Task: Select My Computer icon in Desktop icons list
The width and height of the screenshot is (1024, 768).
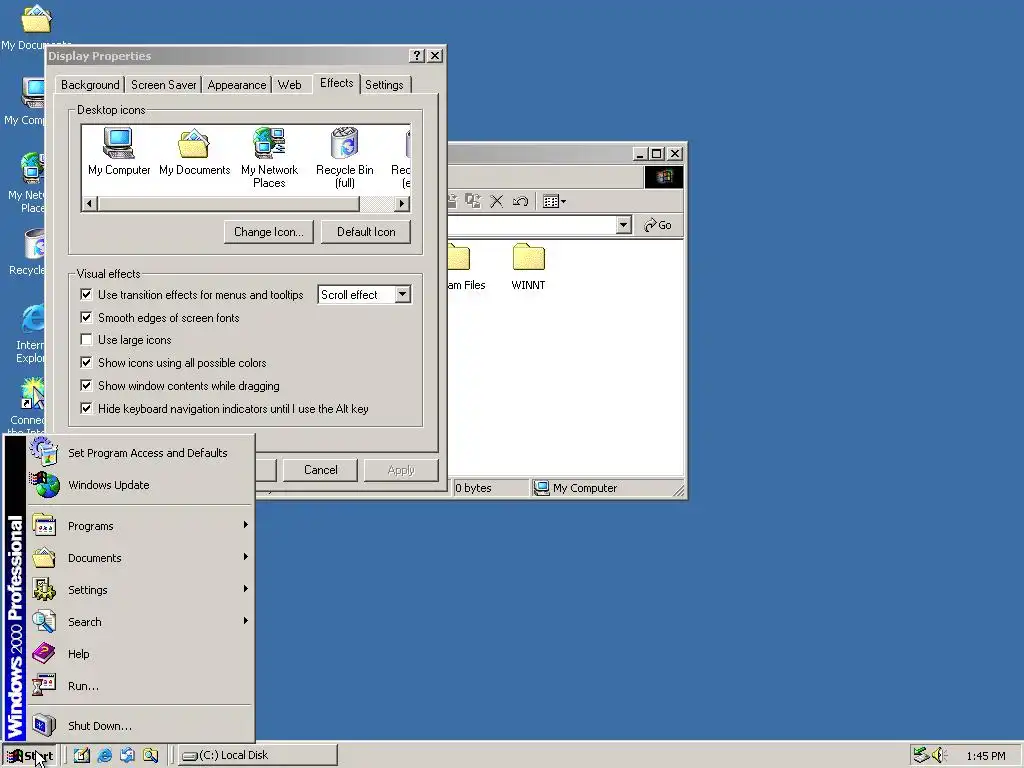Action: coord(119,152)
